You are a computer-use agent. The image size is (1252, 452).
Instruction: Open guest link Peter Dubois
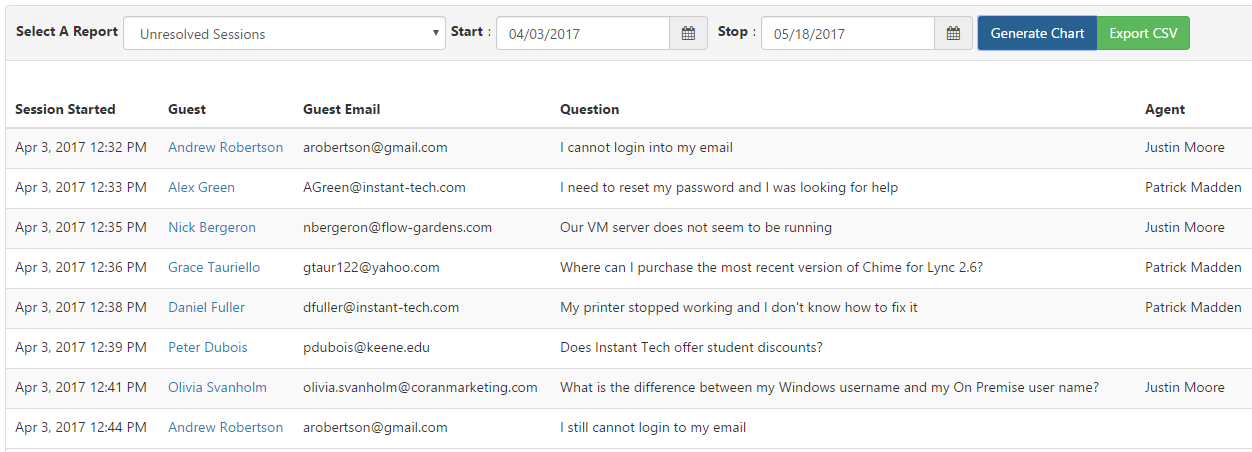point(208,347)
